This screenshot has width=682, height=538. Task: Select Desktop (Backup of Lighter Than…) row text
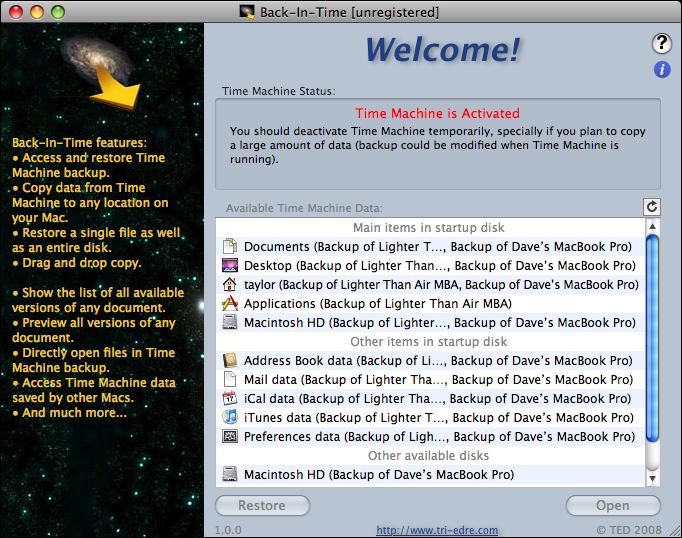(x=440, y=265)
